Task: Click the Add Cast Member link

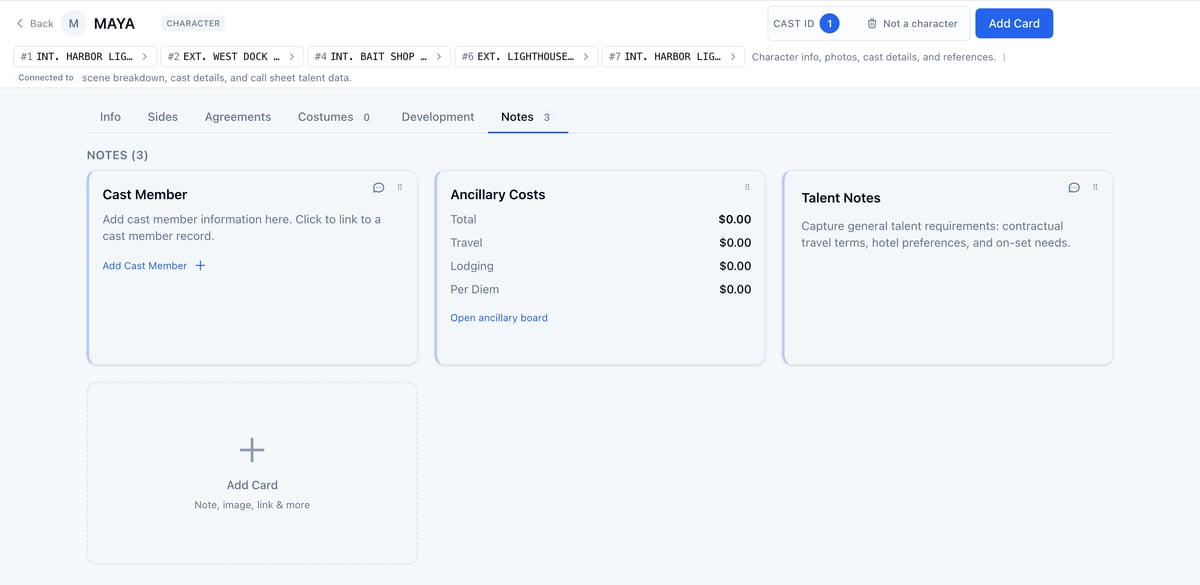Action: coord(145,266)
